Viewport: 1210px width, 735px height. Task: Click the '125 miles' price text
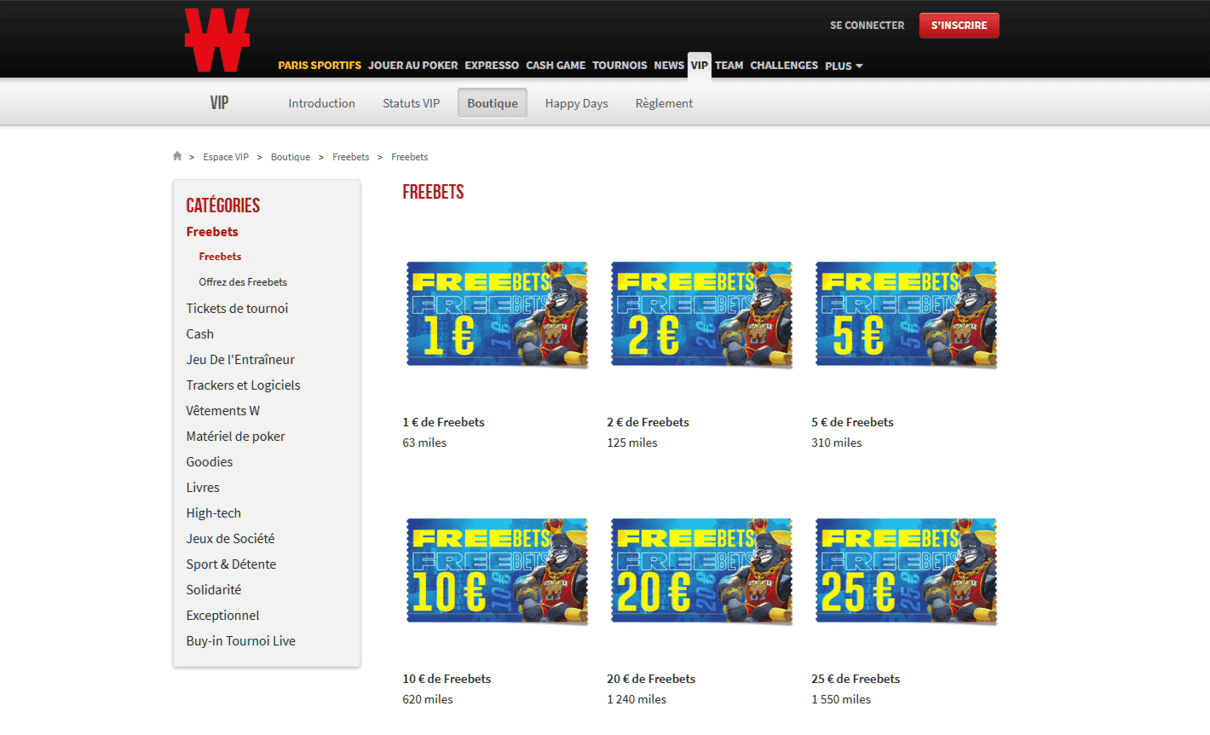tap(632, 443)
